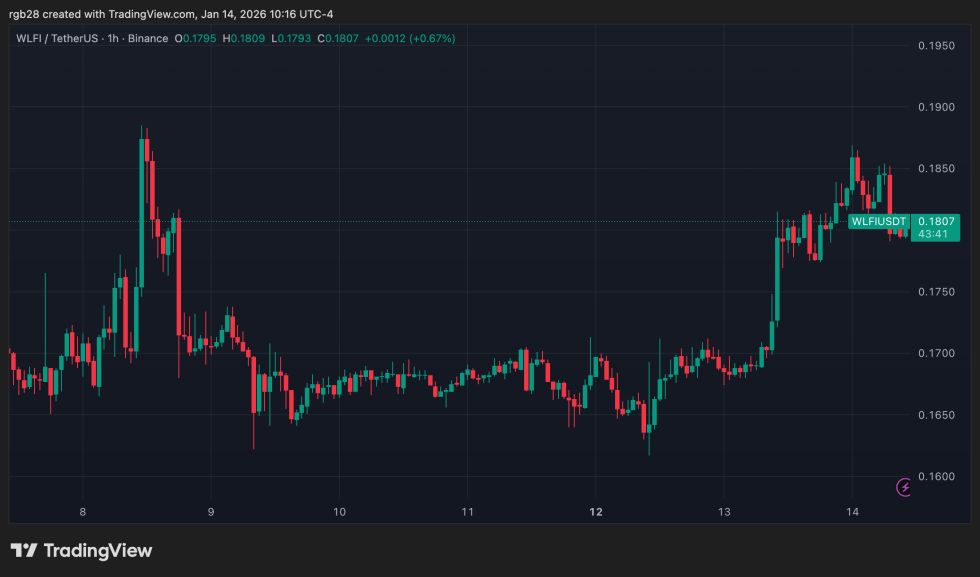
Task: Select date 14 on the time axis
Action: (851, 512)
